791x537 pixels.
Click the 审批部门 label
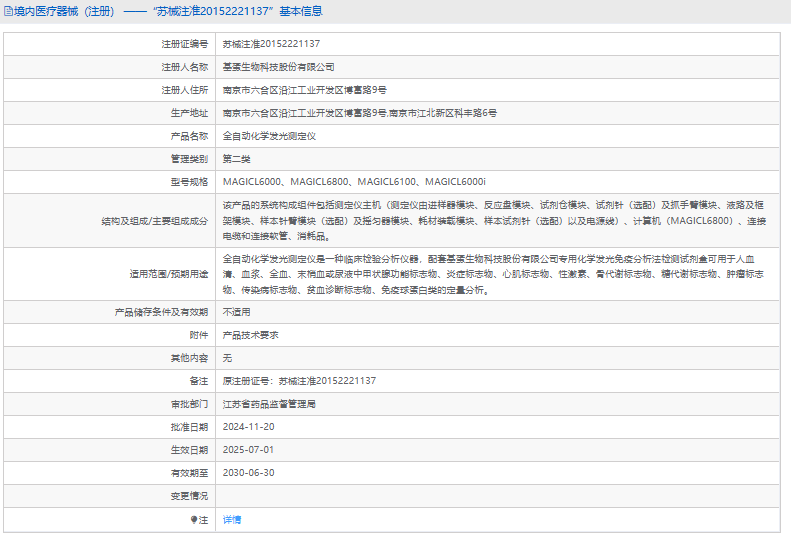click(189, 404)
